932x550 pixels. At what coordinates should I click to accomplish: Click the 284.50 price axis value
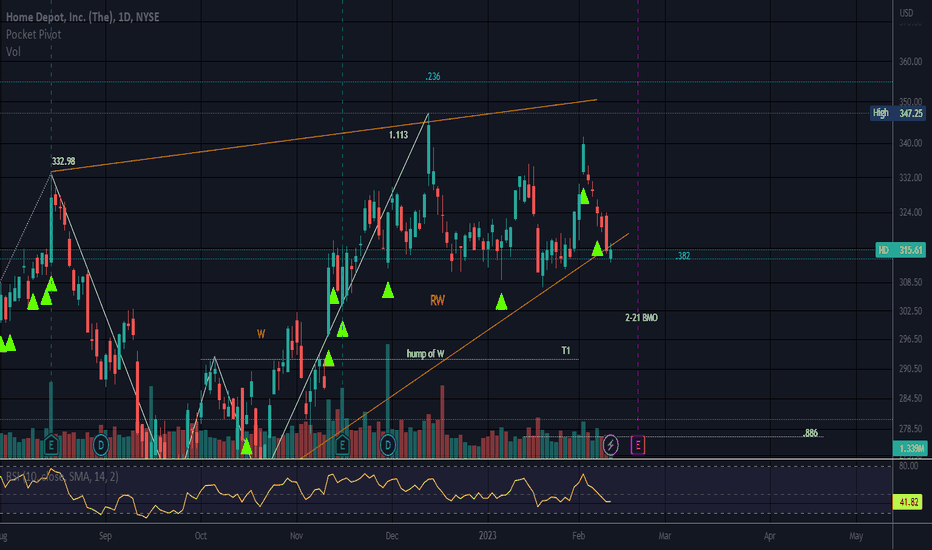pyautogui.click(x=910, y=398)
